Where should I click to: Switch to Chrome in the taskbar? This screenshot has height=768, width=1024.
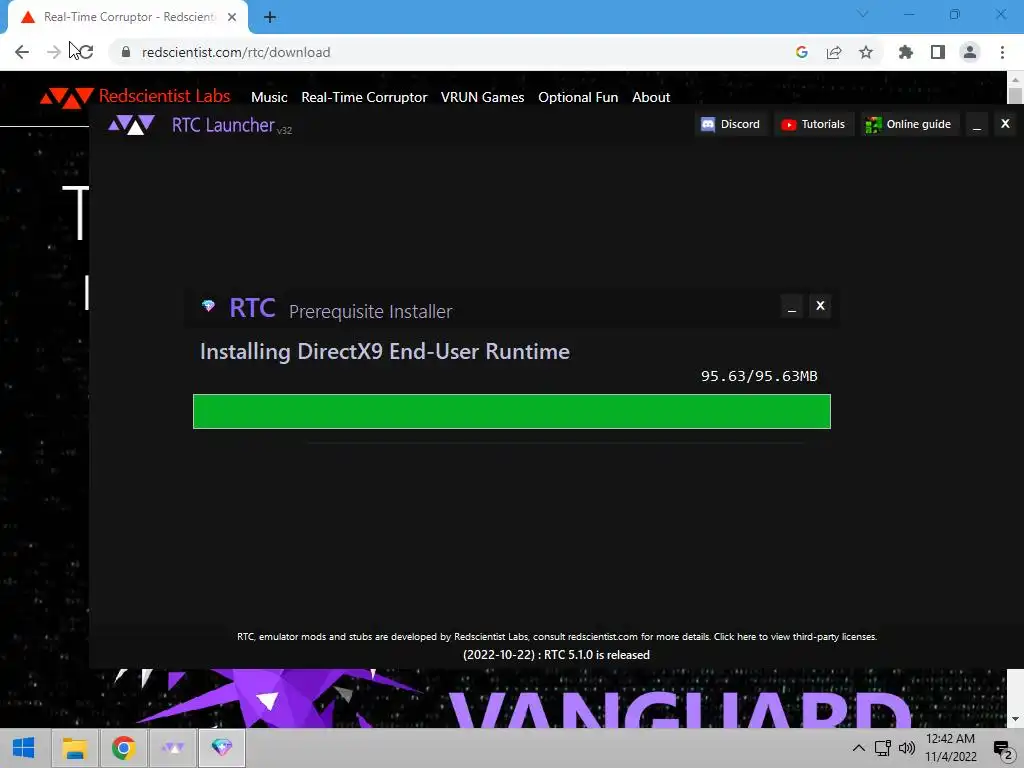click(123, 748)
